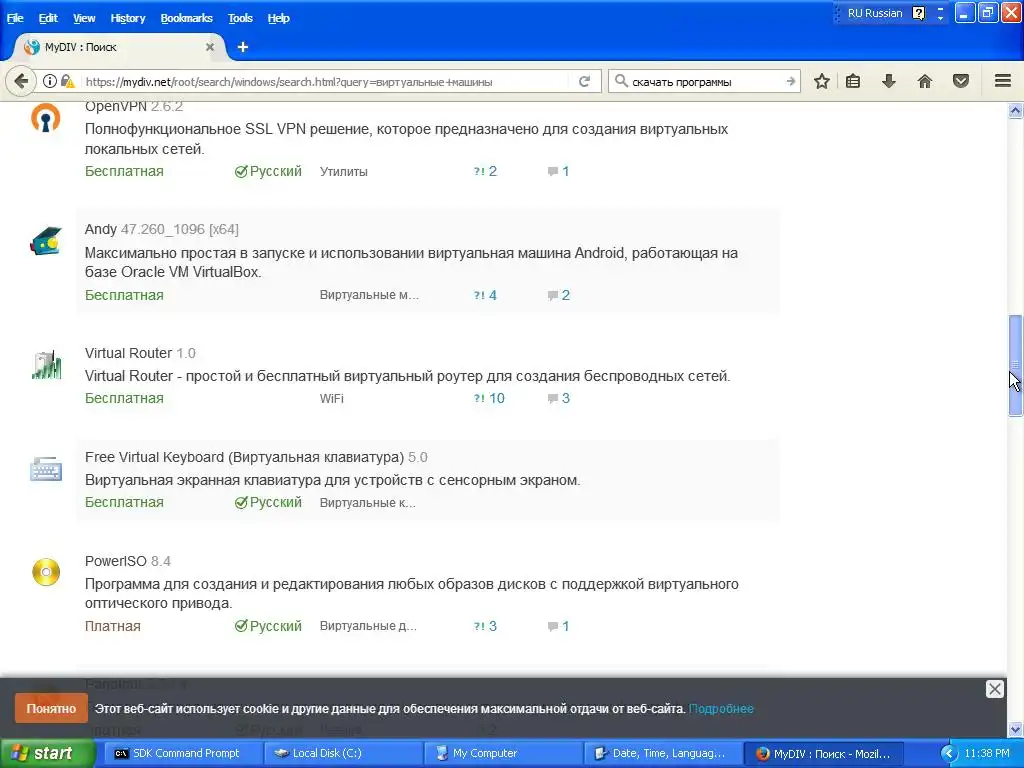The width and height of the screenshot is (1024, 768).
Task: Open questions count 3 for PowerISO
Action: (x=485, y=626)
